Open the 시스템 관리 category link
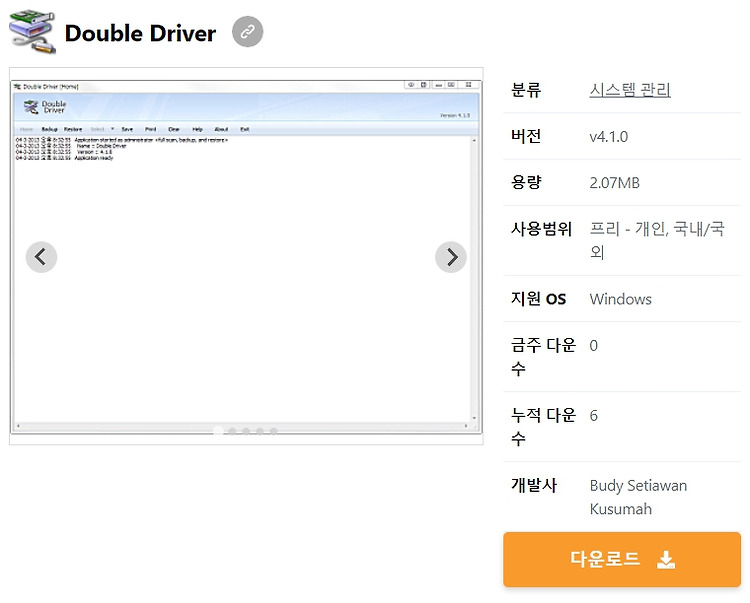 tap(629, 89)
